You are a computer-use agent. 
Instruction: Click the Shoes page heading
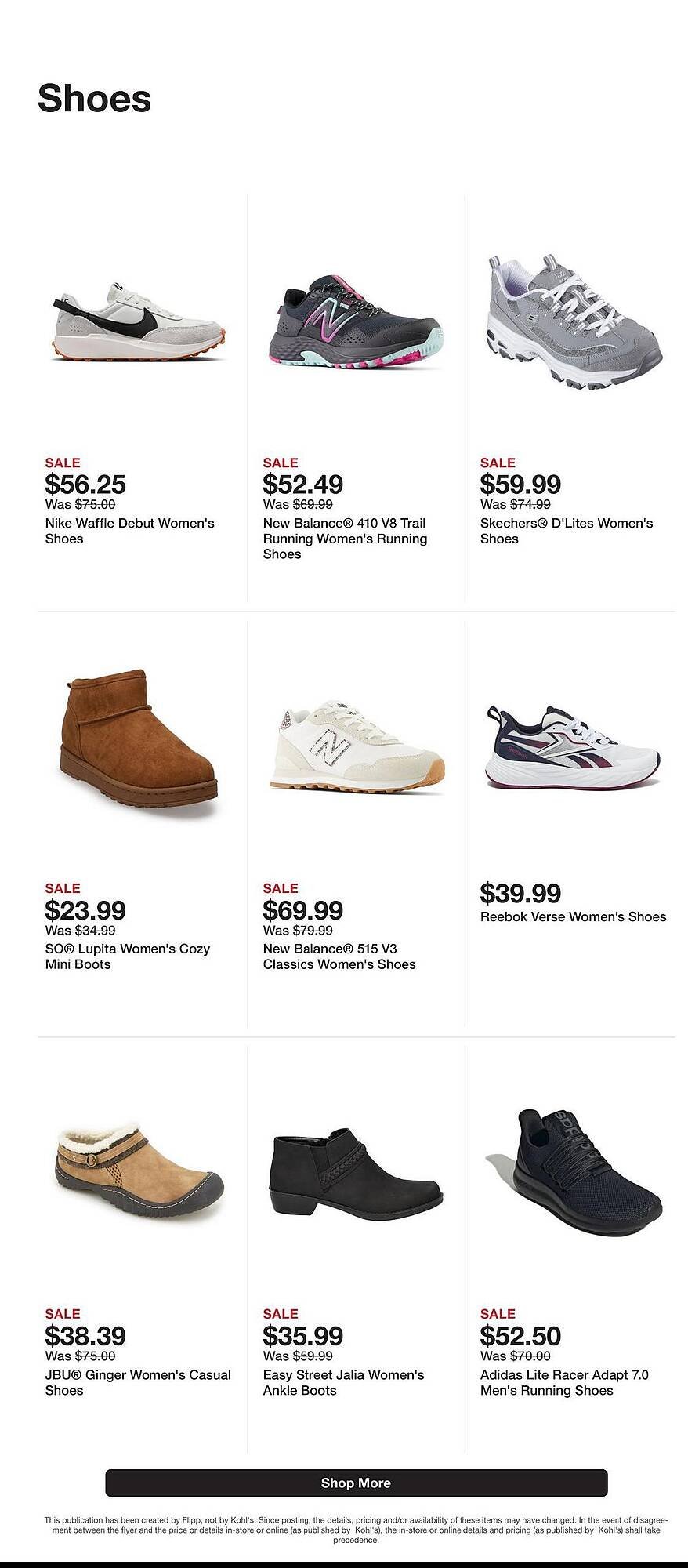tap(96, 98)
